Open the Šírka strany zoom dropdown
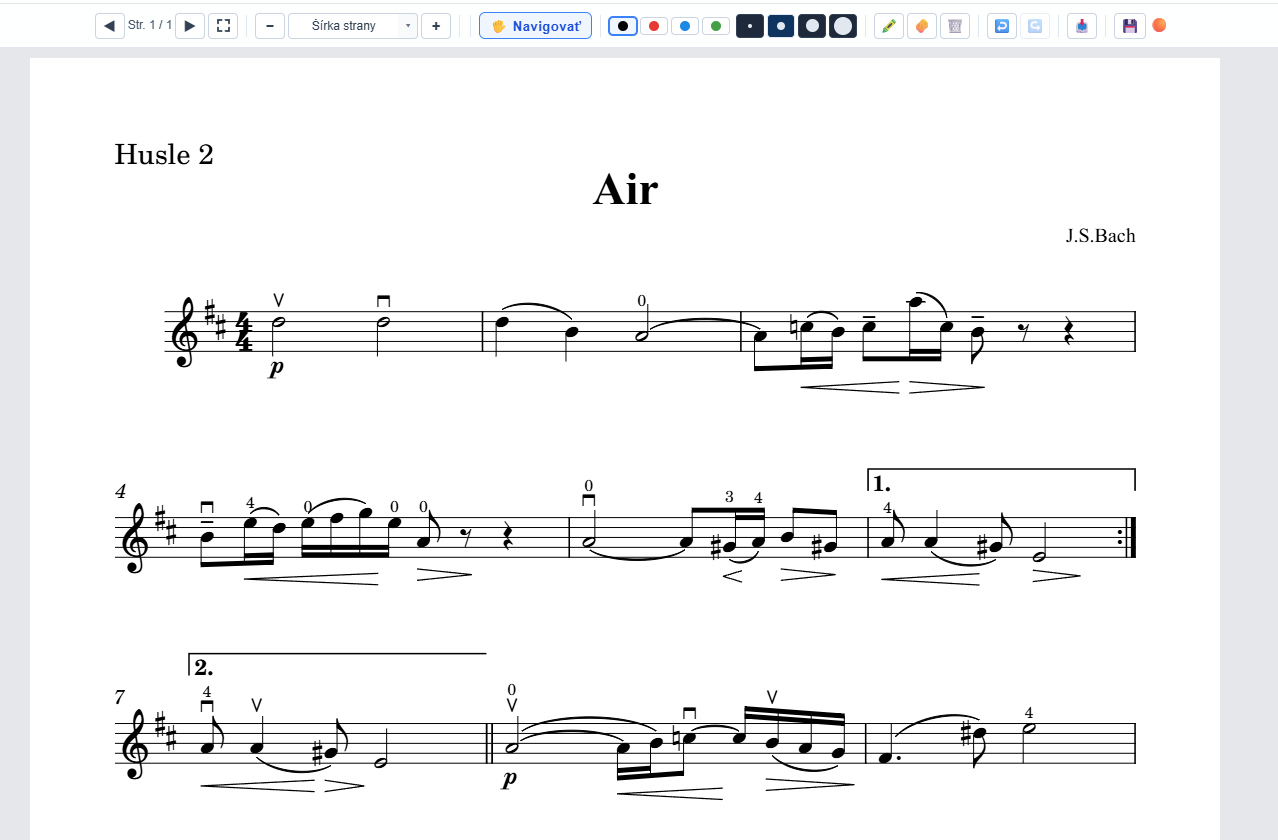Screen dimensions: 1278x840 353,26
